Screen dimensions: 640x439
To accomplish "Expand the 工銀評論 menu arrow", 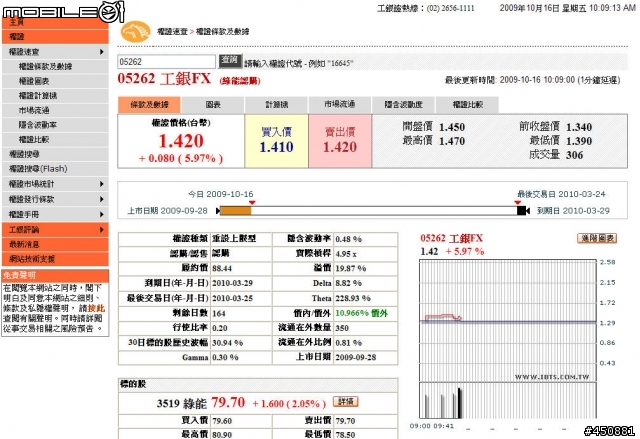I will tap(101, 230).
